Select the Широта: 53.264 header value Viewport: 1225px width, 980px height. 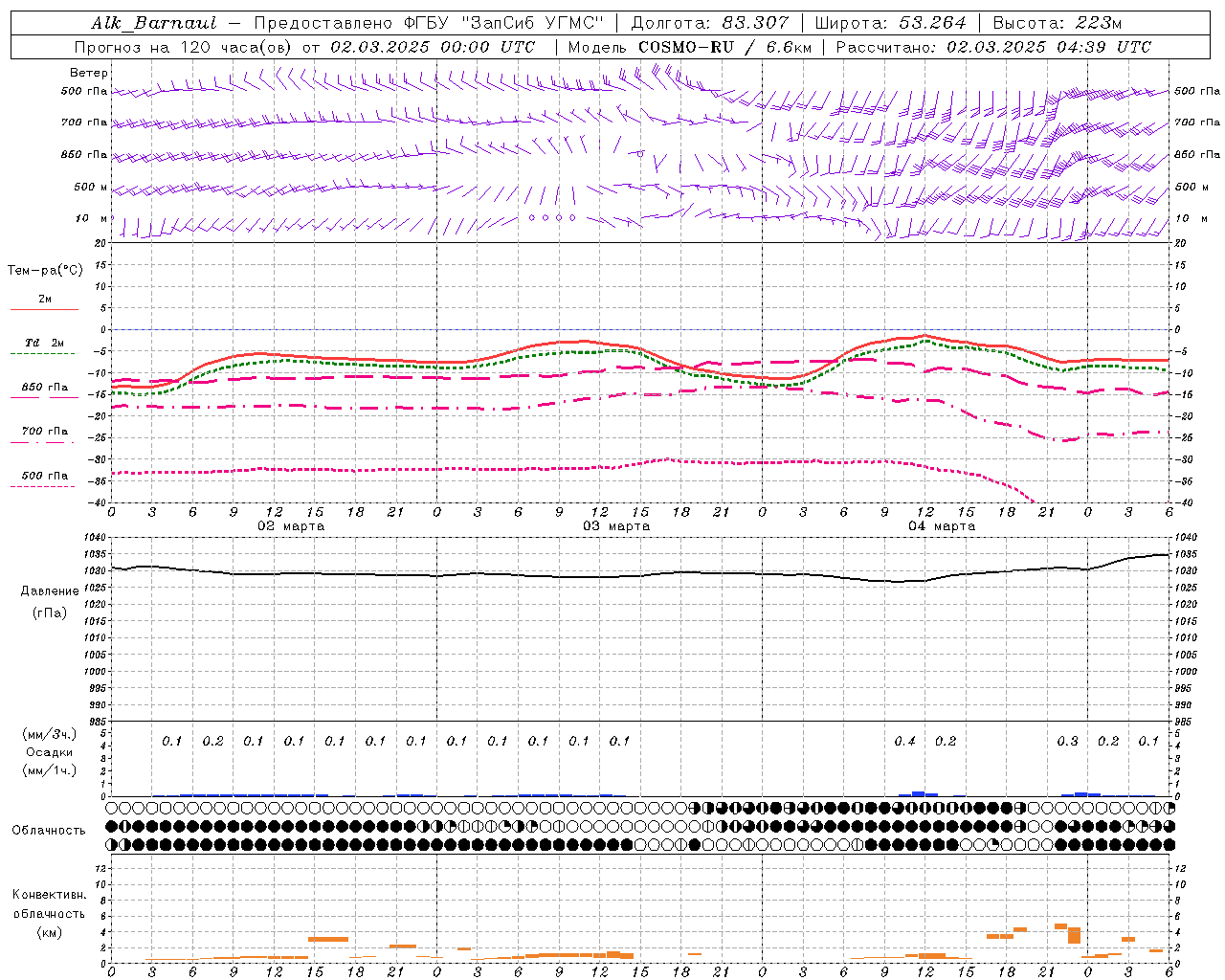click(890, 23)
